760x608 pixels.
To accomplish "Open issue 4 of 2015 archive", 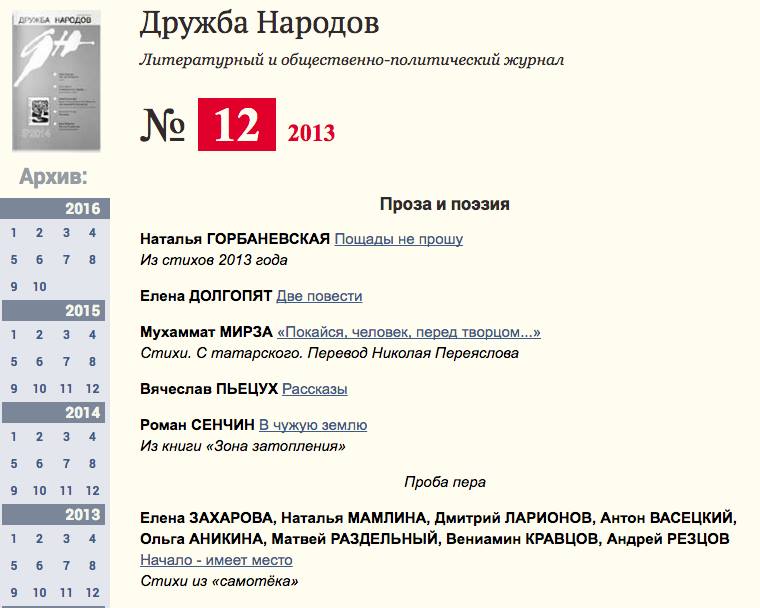I will (92, 335).
